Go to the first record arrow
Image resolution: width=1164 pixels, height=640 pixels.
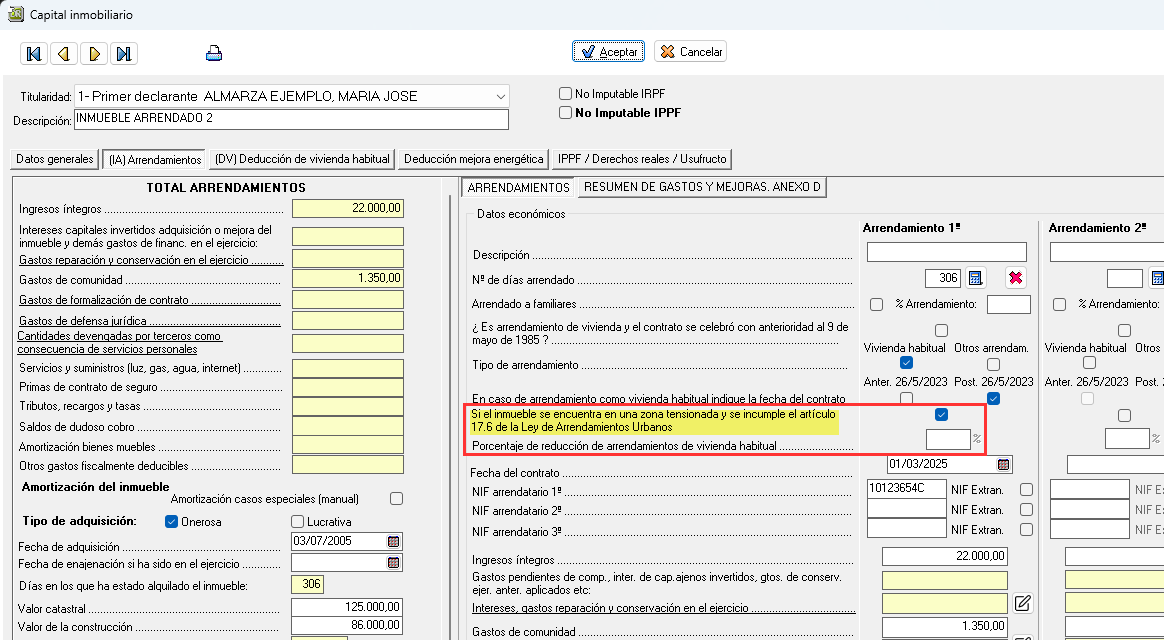pyautogui.click(x=35, y=54)
